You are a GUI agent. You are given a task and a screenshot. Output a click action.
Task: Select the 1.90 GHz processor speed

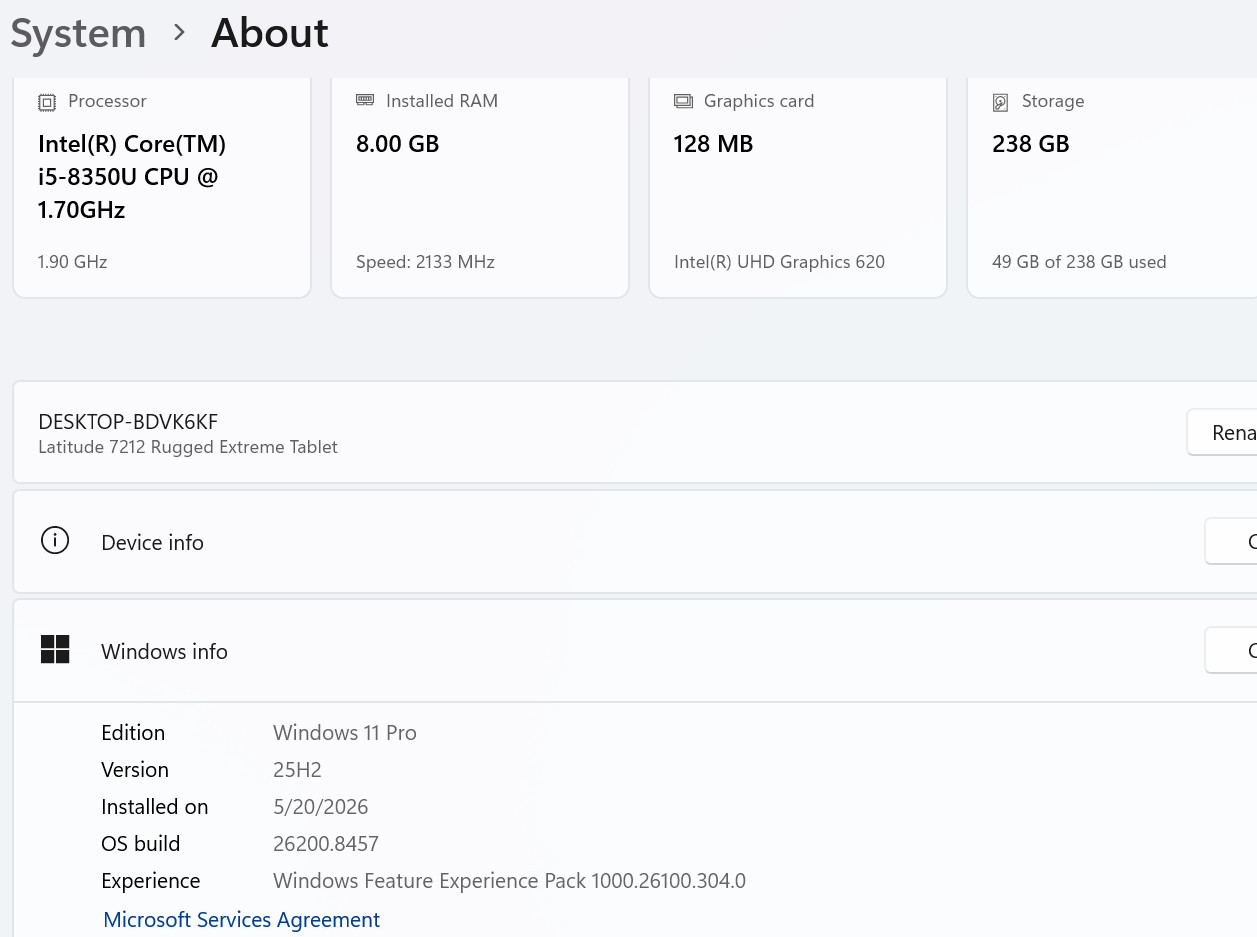point(72,262)
